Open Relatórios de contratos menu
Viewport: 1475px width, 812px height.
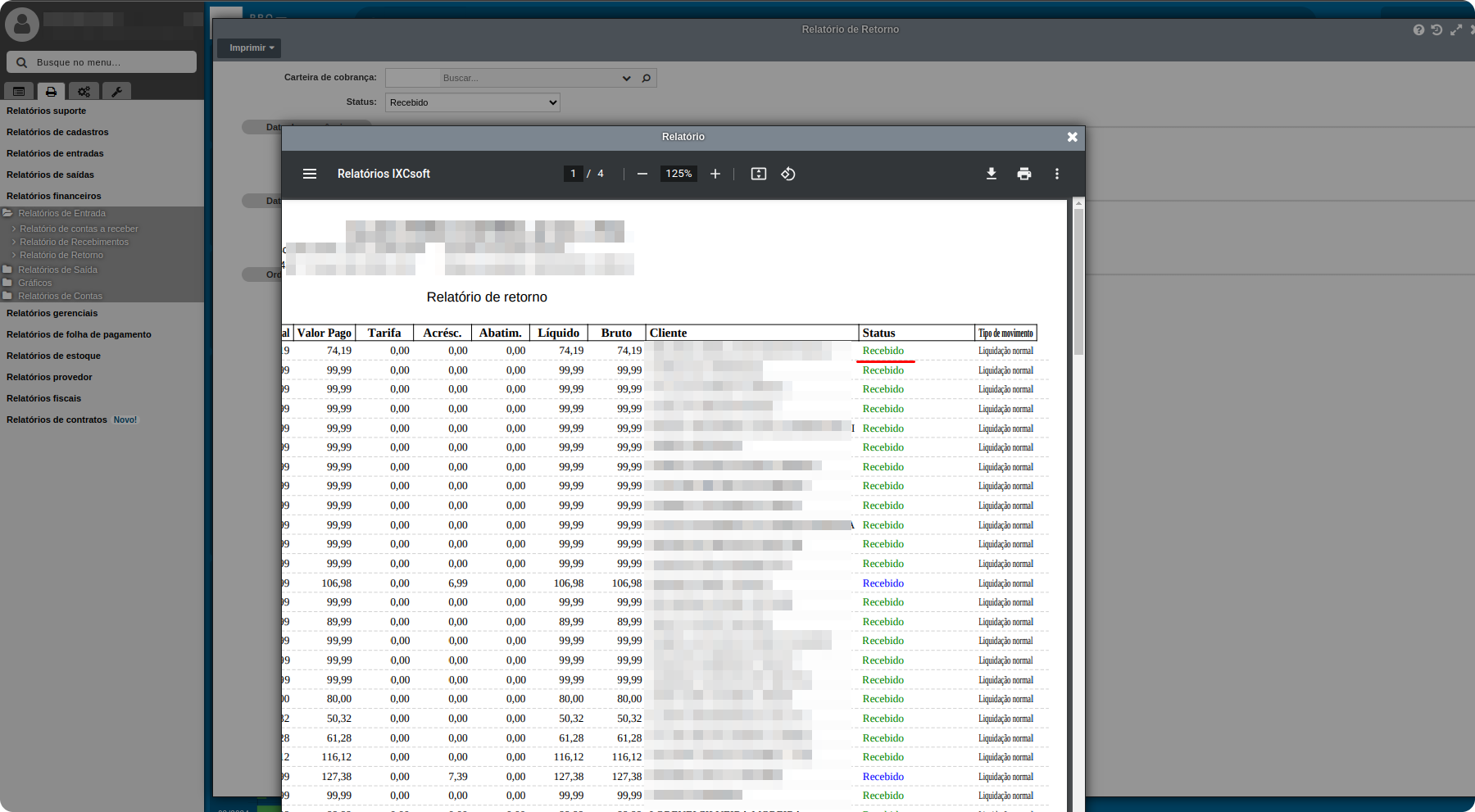click(57, 420)
